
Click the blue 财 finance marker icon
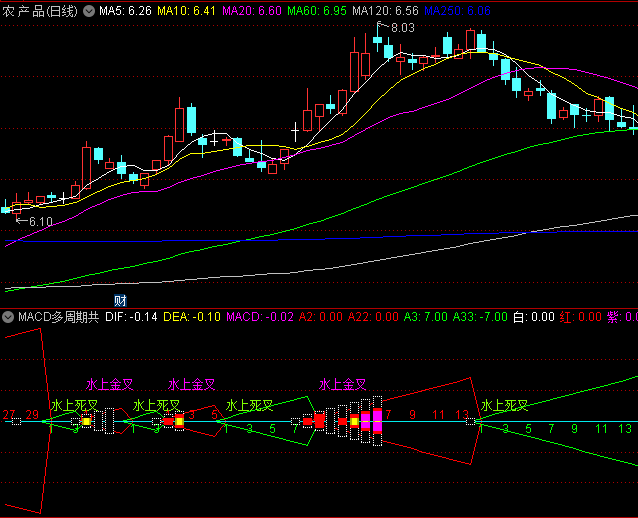tap(120, 301)
